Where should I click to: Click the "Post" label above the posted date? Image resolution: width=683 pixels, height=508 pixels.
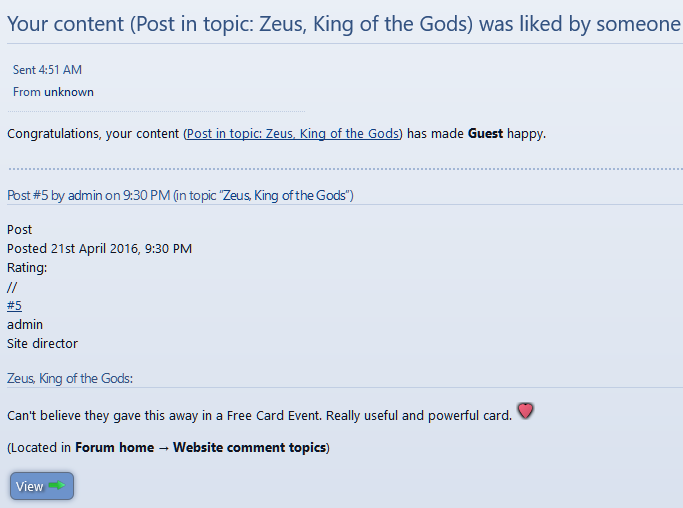click(x=19, y=229)
